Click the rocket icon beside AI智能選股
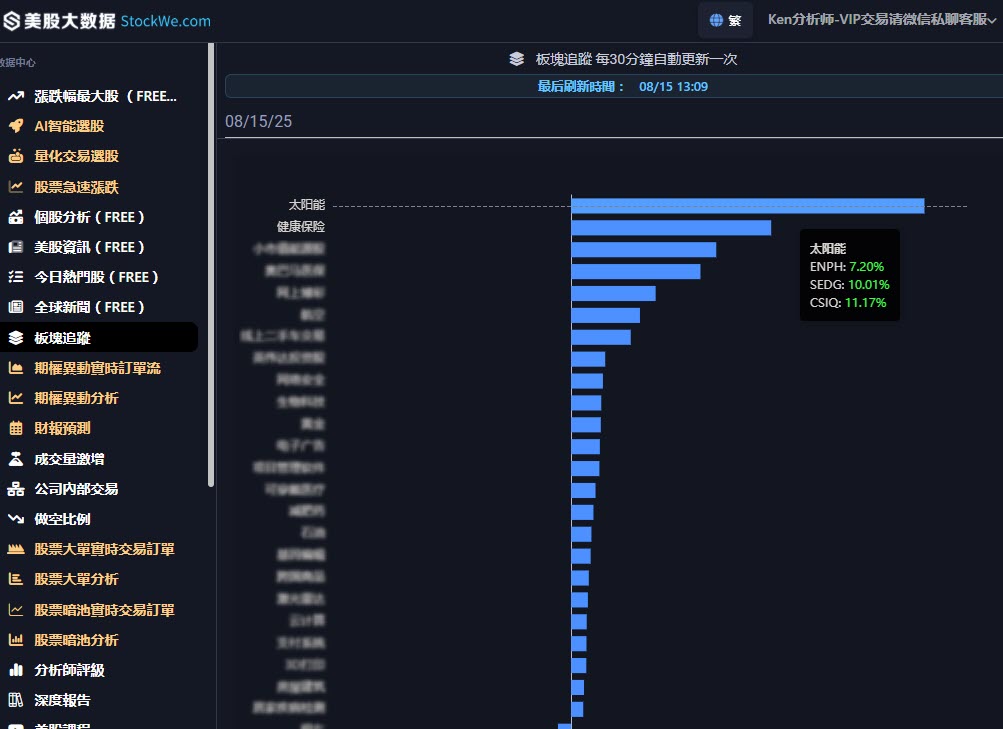This screenshot has width=1003, height=729. pos(16,126)
